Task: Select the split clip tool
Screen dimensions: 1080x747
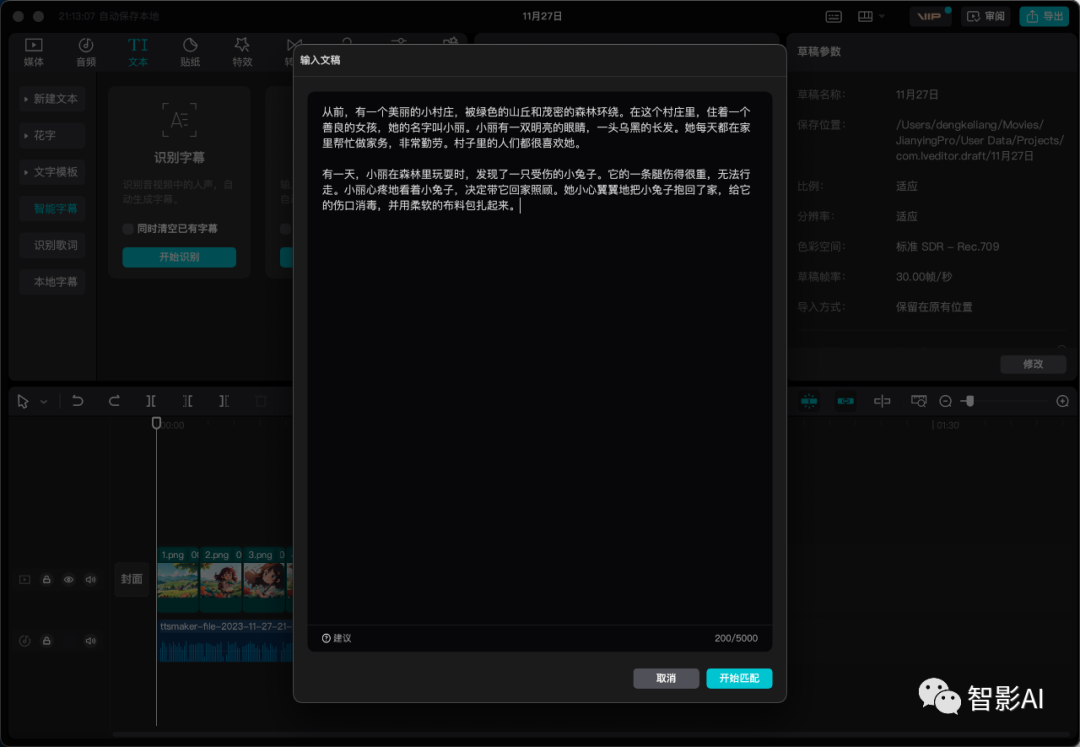Action: (x=151, y=400)
